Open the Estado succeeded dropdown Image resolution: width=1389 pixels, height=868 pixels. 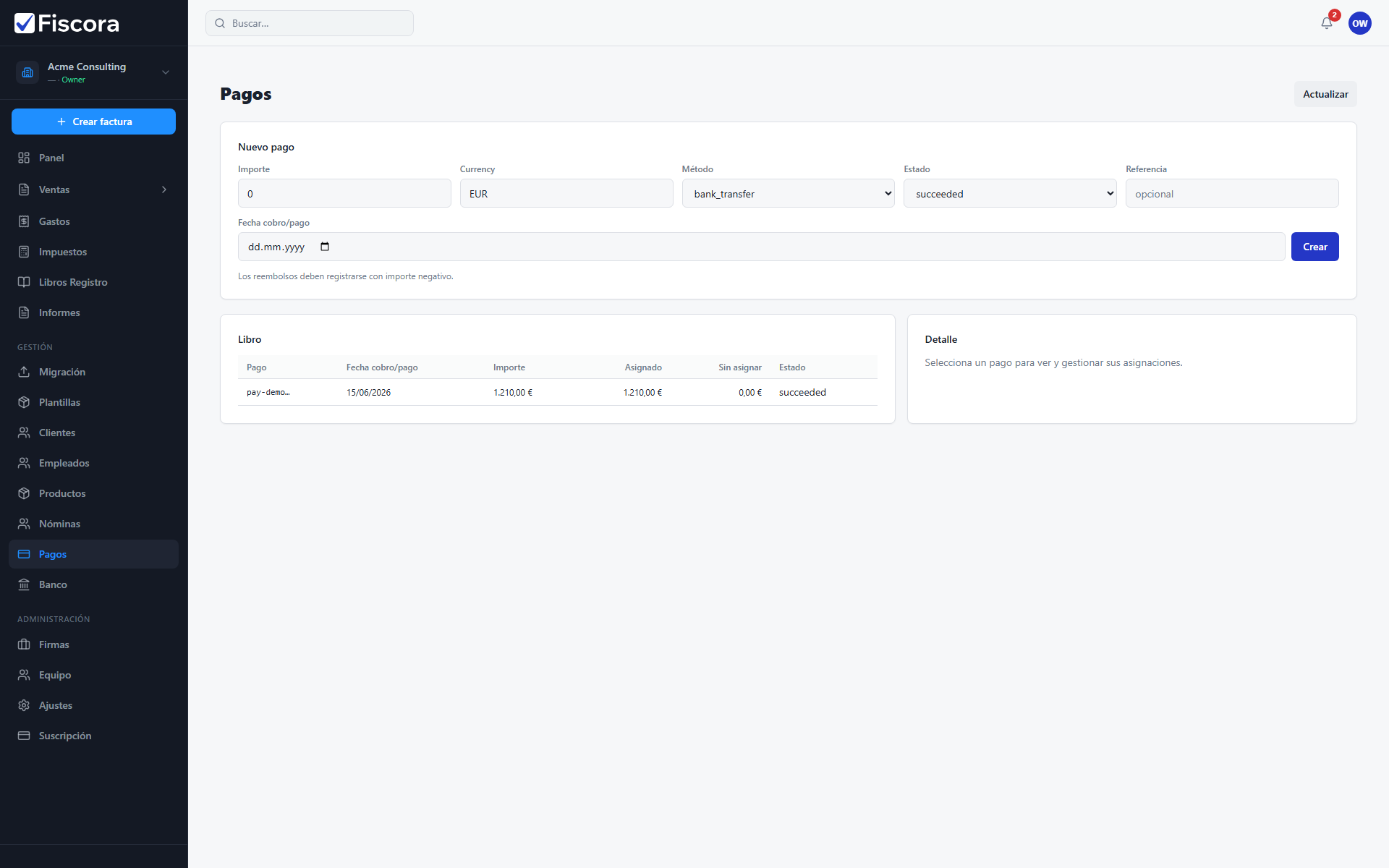click(x=1010, y=194)
